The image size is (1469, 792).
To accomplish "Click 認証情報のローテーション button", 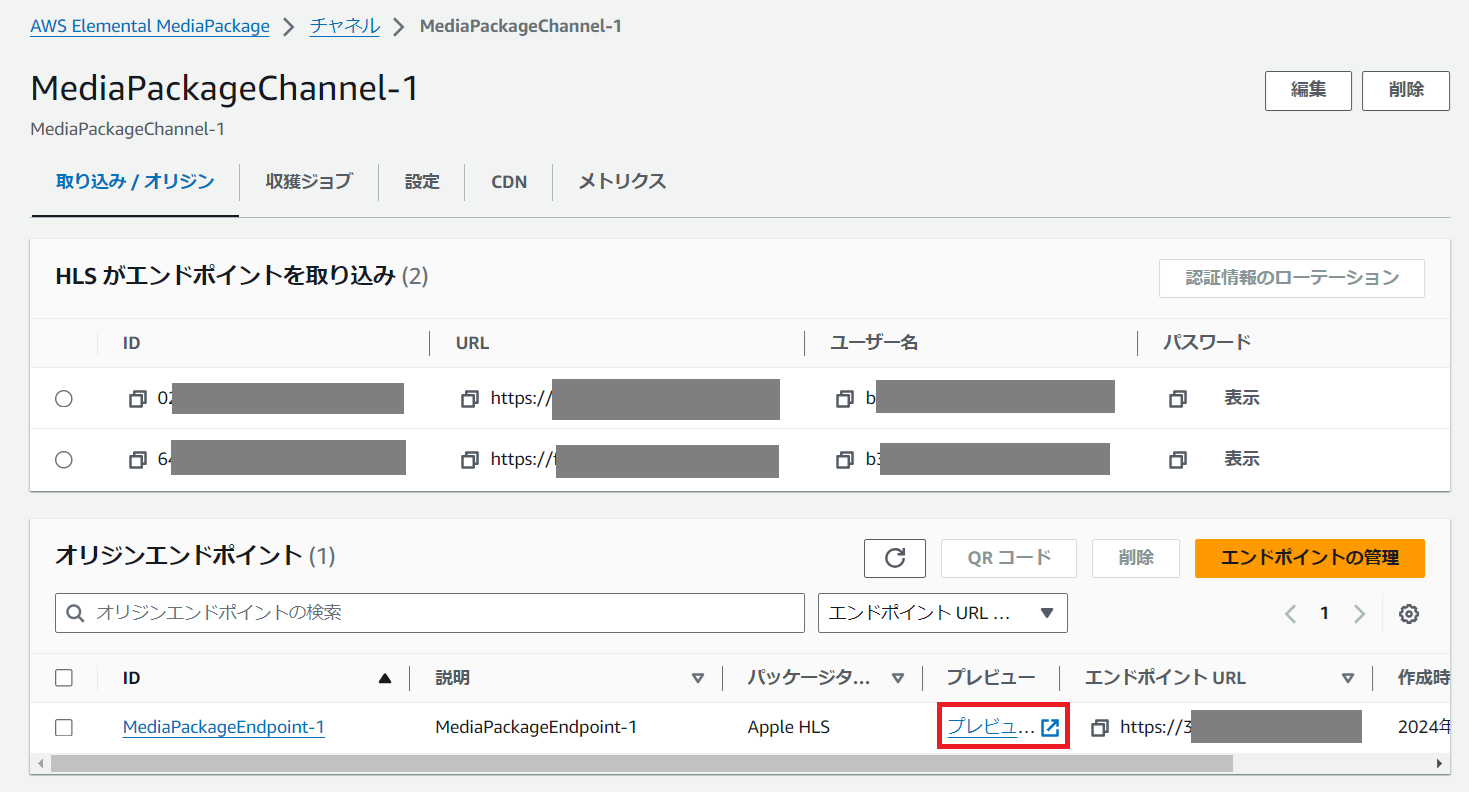I will click(x=1292, y=278).
